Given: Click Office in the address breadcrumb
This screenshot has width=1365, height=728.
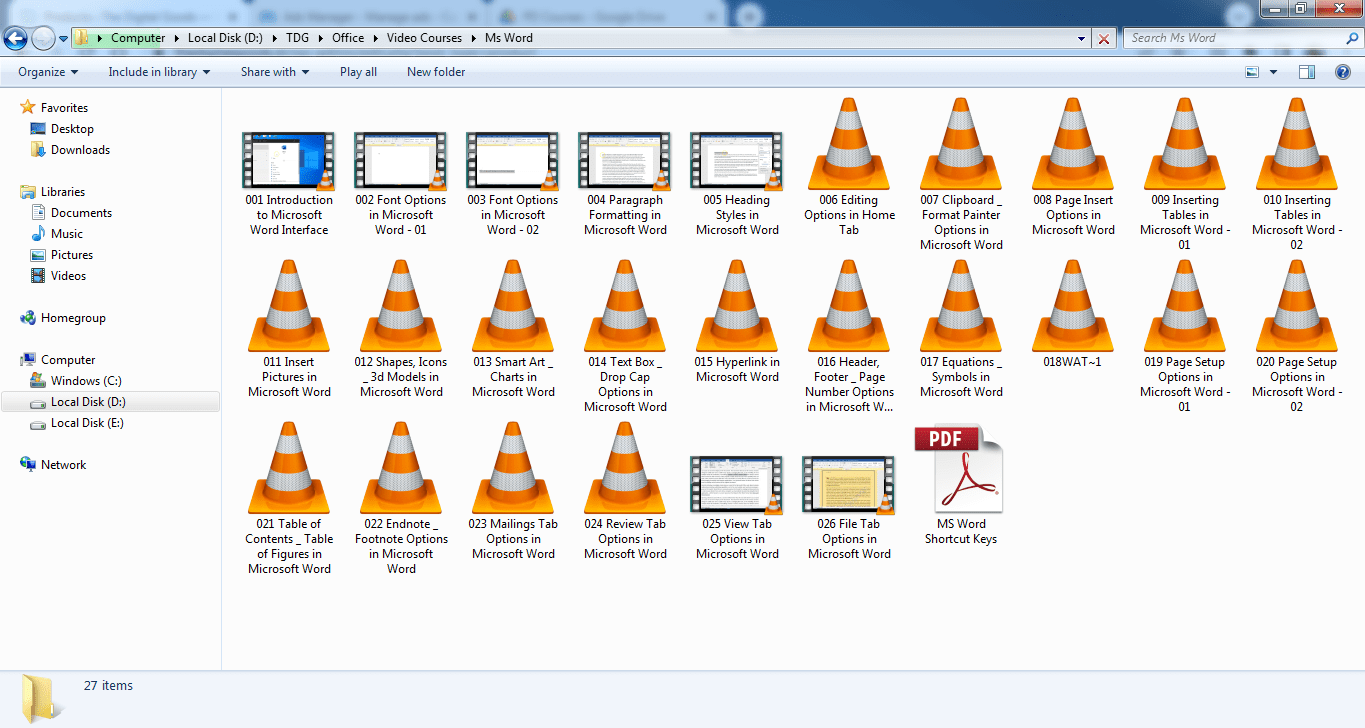Looking at the screenshot, I should [x=348, y=38].
